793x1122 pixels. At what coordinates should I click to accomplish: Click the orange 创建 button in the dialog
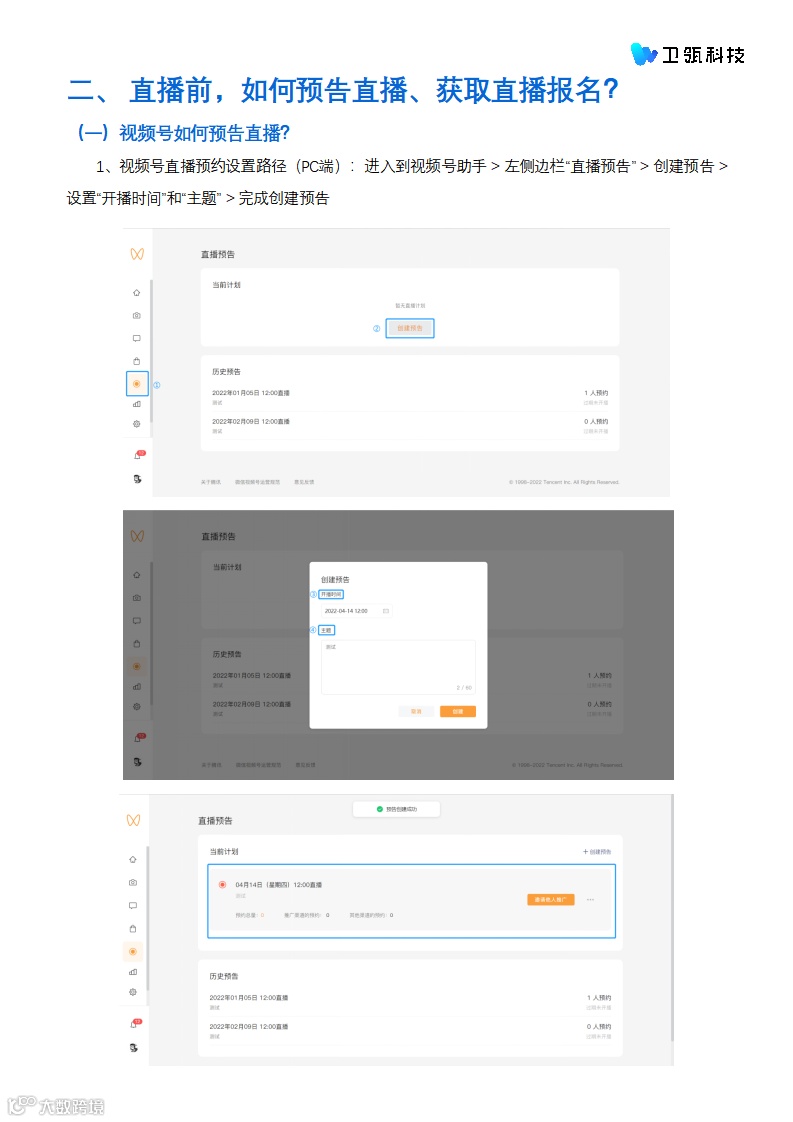click(x=458, y=711)
